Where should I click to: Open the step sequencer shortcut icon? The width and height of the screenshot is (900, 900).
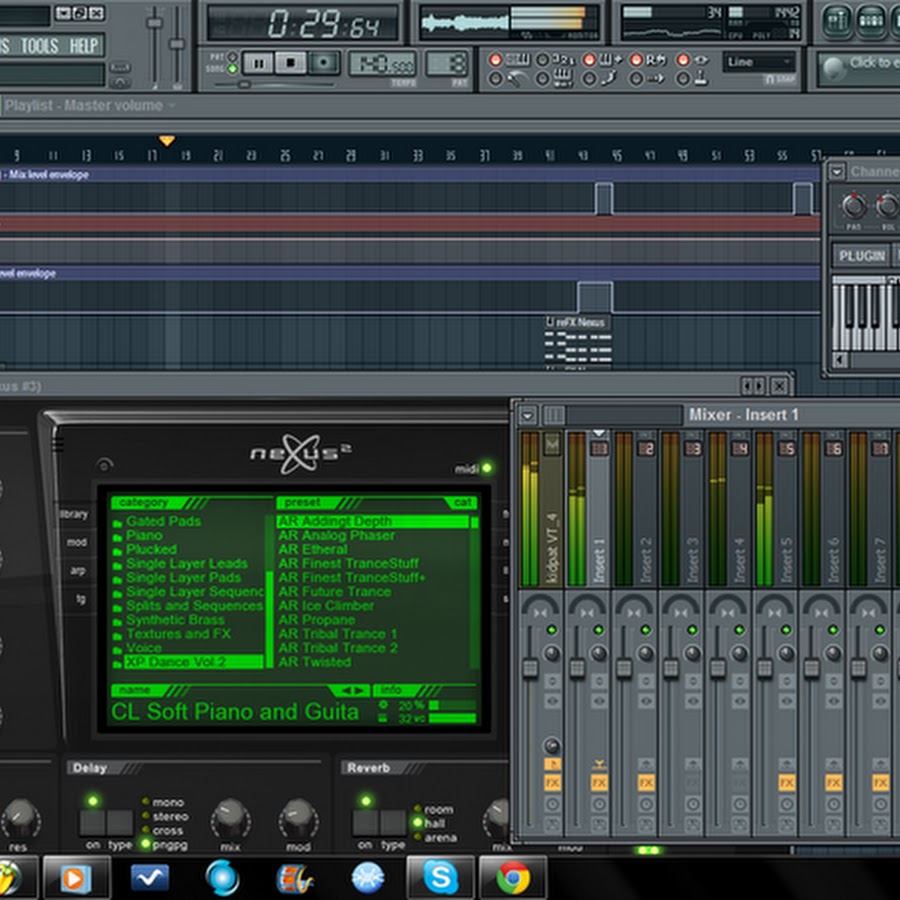click(x=871, y=21)
